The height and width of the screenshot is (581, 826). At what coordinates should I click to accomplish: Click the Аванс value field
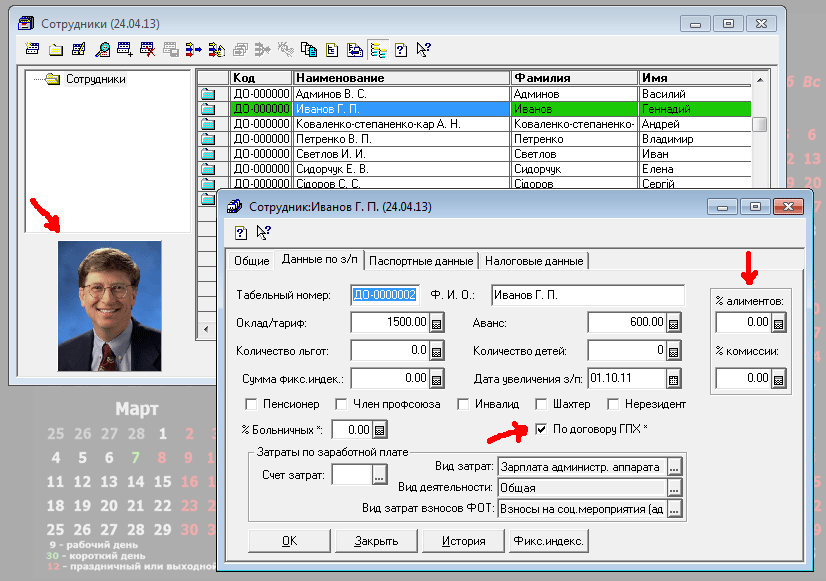tap(627, 322)
